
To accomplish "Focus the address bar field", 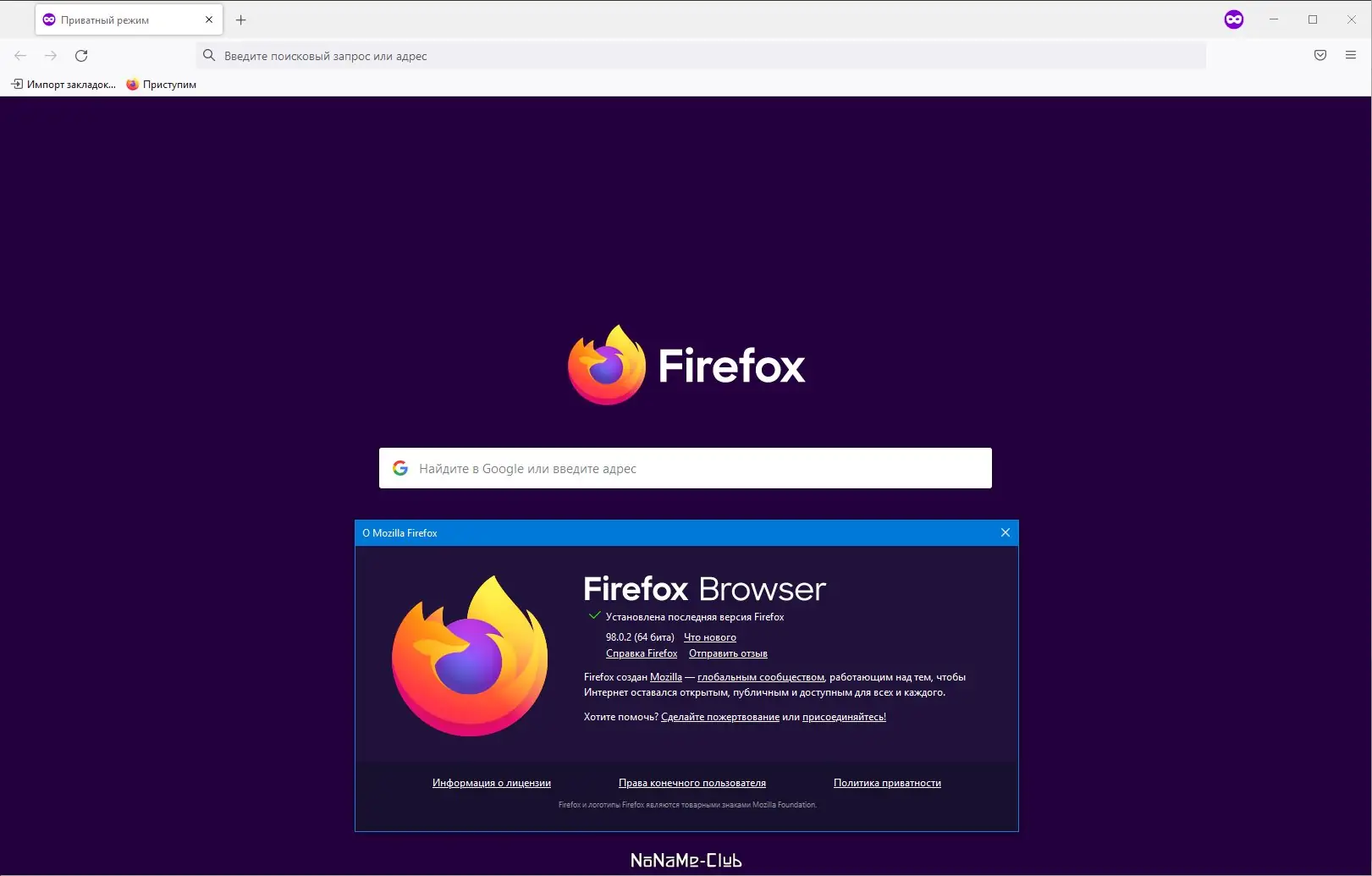I will [x=701, y=56].
